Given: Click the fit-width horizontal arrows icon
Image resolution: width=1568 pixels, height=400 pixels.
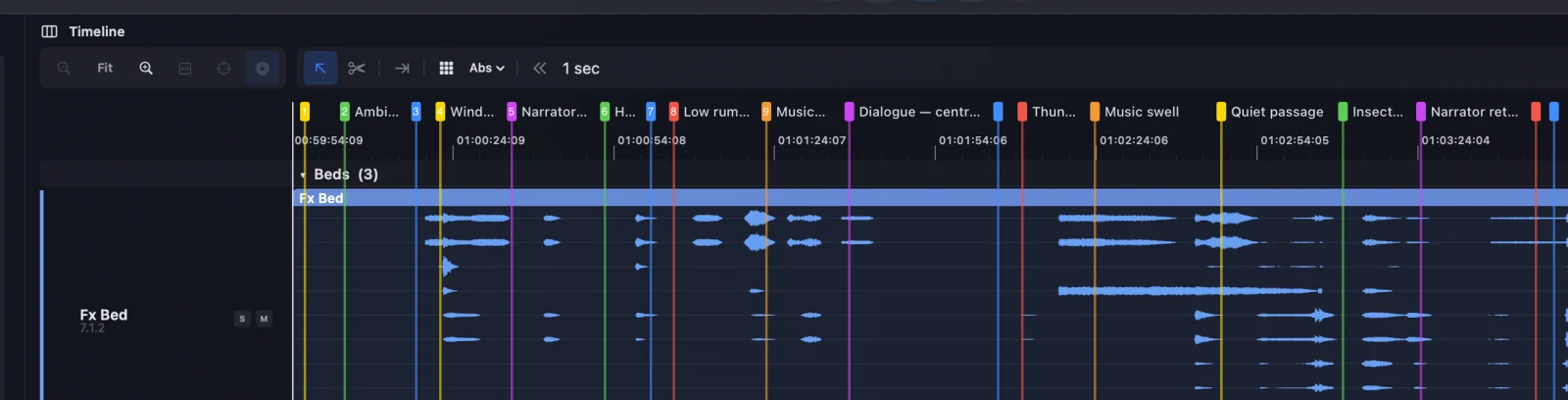Looking at the screenshot, I should (185, 69).
